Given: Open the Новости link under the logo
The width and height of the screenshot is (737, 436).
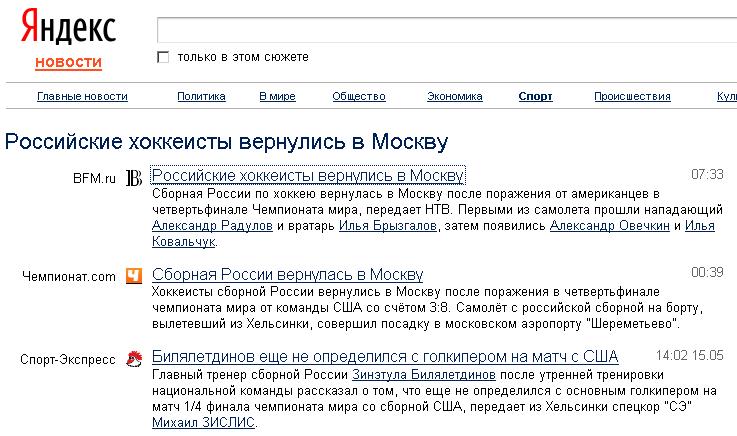Looking at the screenshot, I should 68,63.
